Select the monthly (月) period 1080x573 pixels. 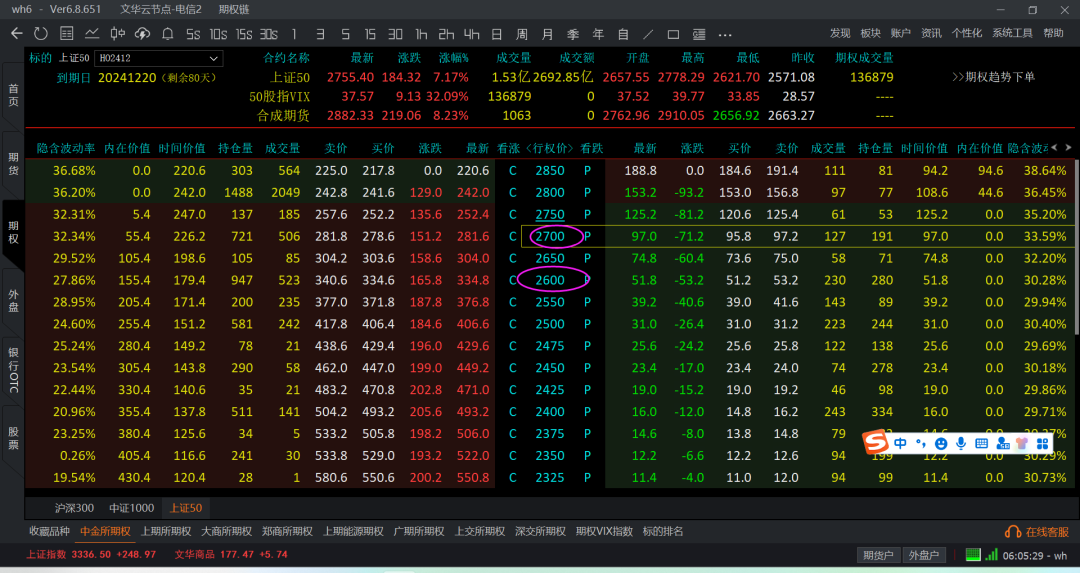(548, 34)
